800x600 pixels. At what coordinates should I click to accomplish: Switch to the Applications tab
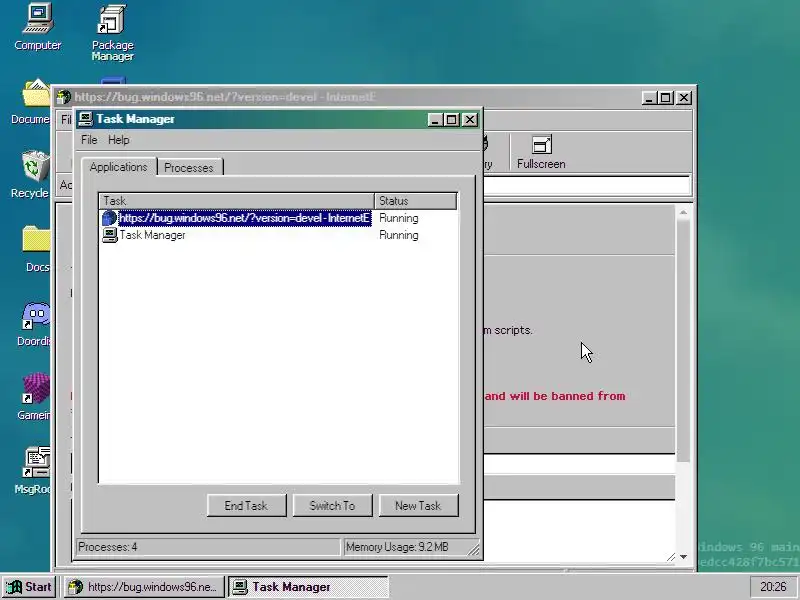pyautogui.click(x=118, y=167)
